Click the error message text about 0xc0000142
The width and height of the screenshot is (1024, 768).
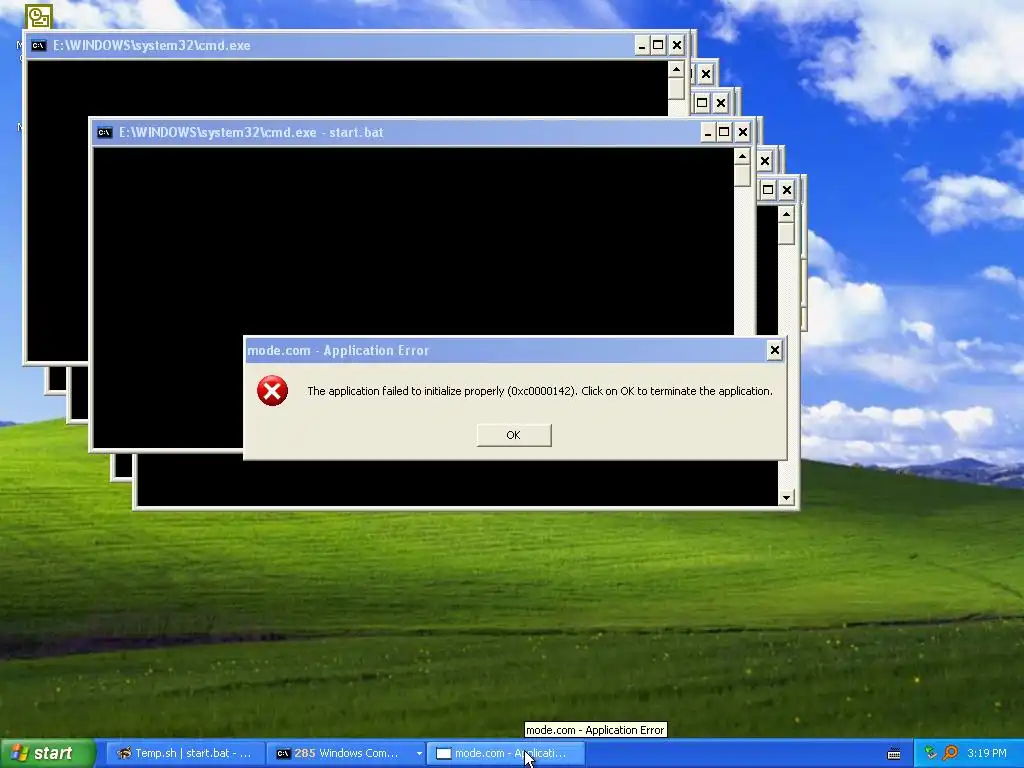[x=539, y=391]
